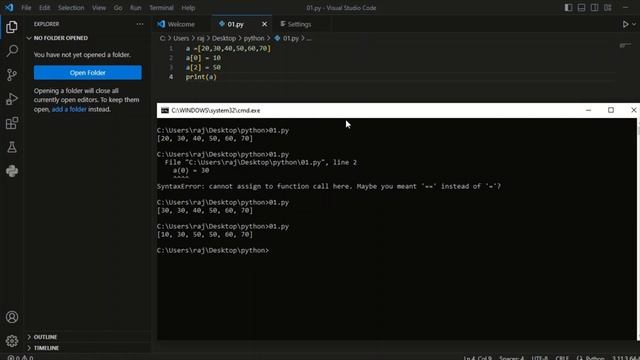Open the Search view icon
640x360 pixels.
click(x=12, y=51)
